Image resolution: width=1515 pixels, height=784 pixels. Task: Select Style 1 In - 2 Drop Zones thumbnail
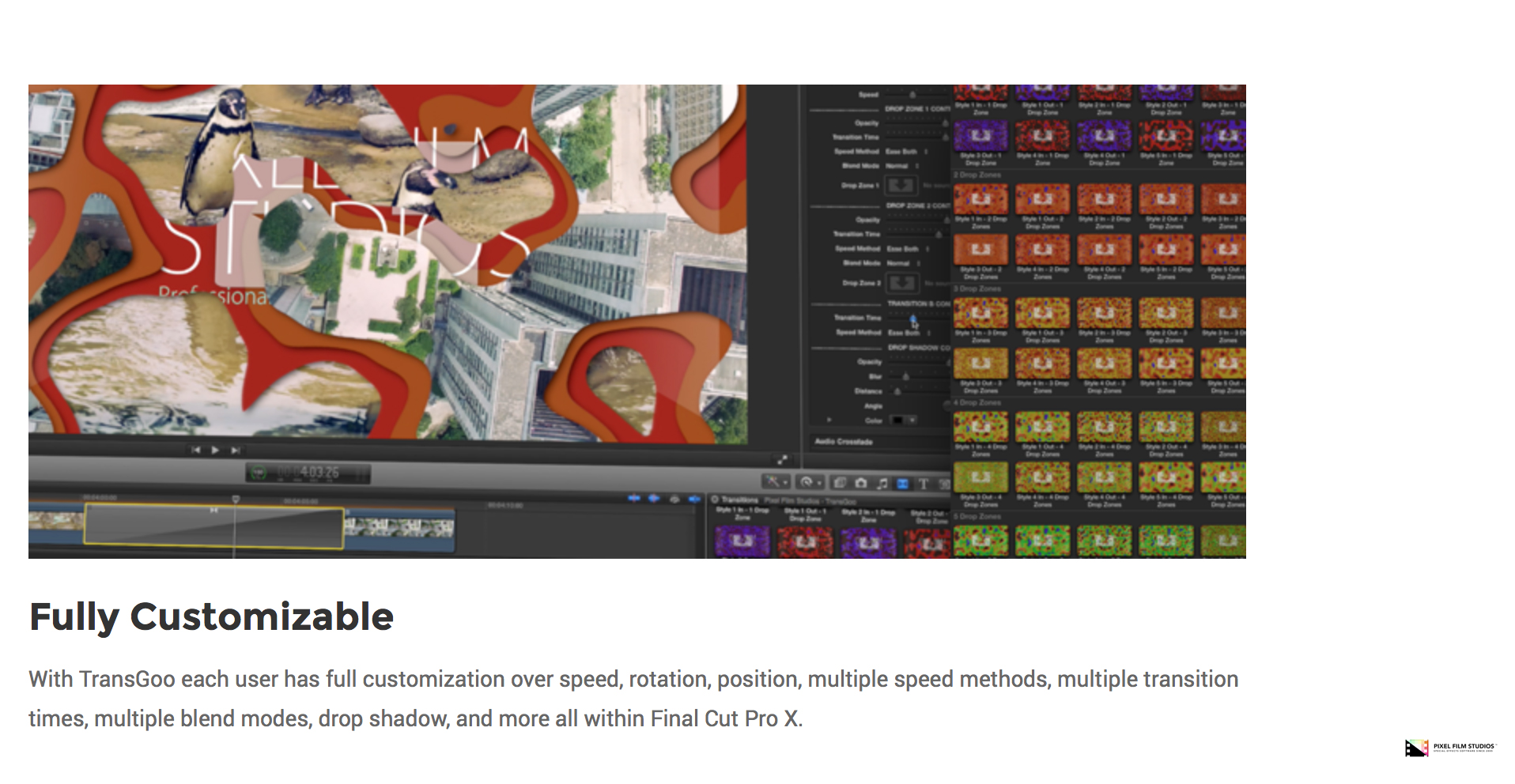pos(980,199)
